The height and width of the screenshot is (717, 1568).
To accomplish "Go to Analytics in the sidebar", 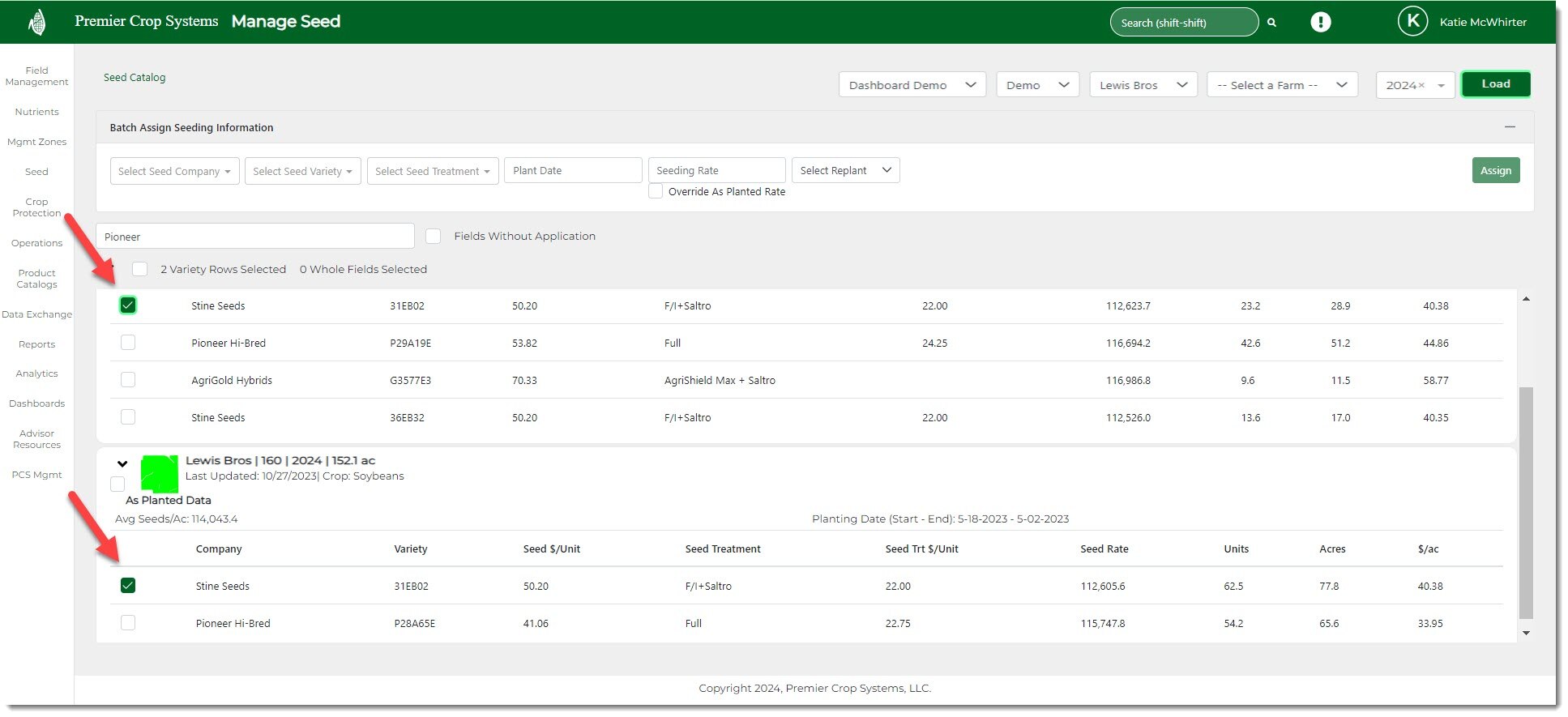I will (36, 373).
